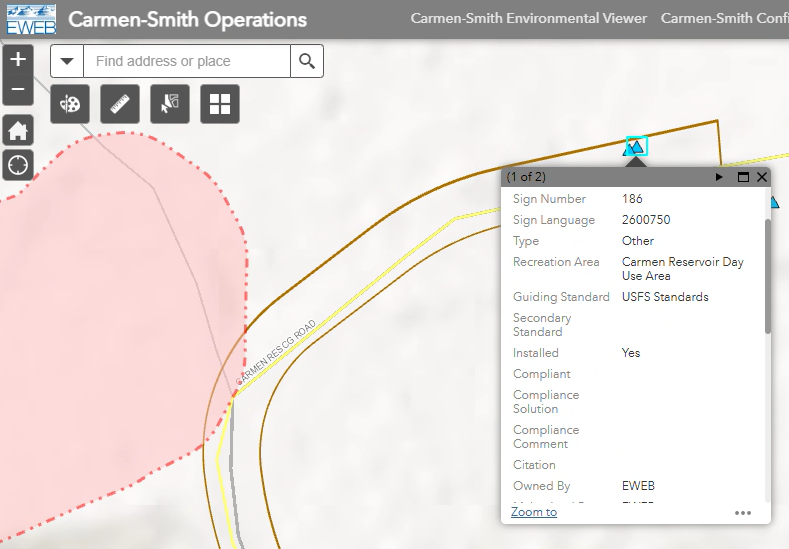Find my location on the map
The image size is (789, 549).
[x=18, y=165]
